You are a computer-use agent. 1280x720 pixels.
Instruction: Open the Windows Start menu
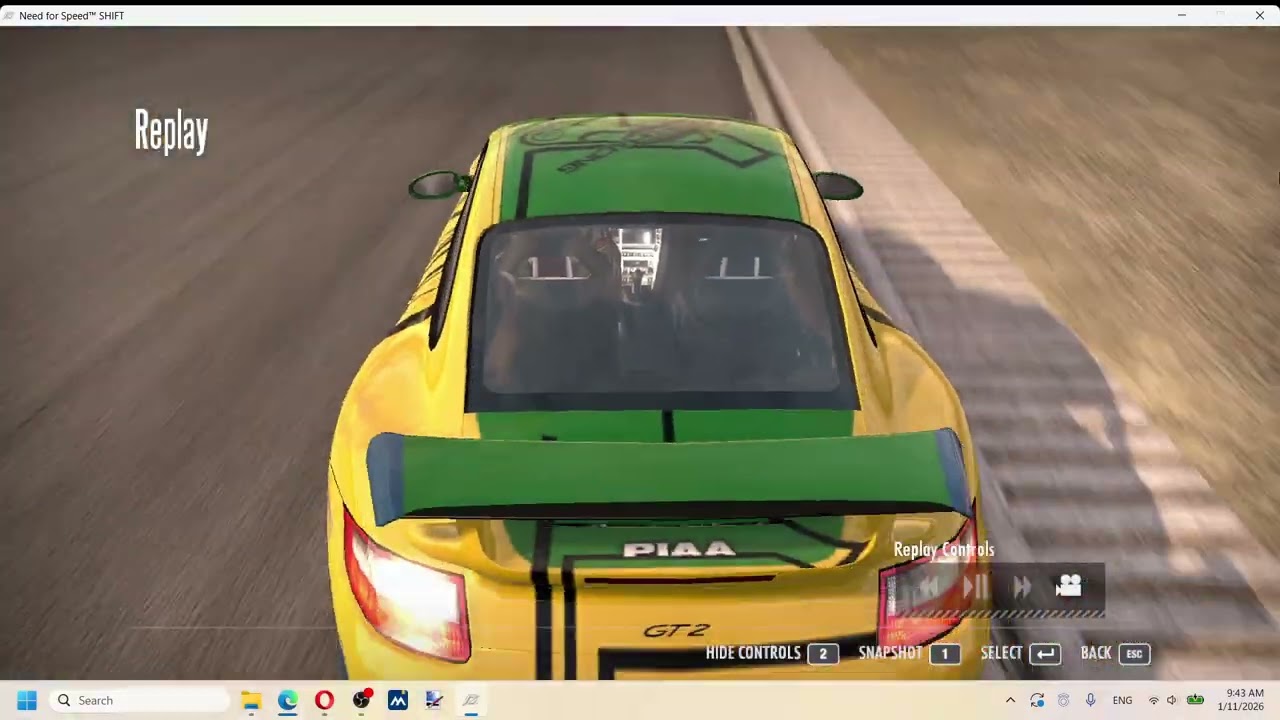[x=27, y=700]
